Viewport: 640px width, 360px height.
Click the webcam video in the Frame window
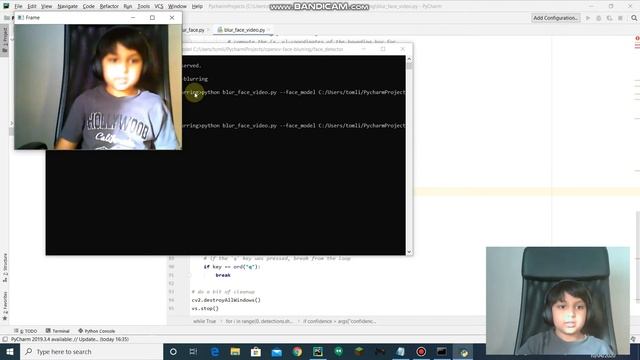98,87
